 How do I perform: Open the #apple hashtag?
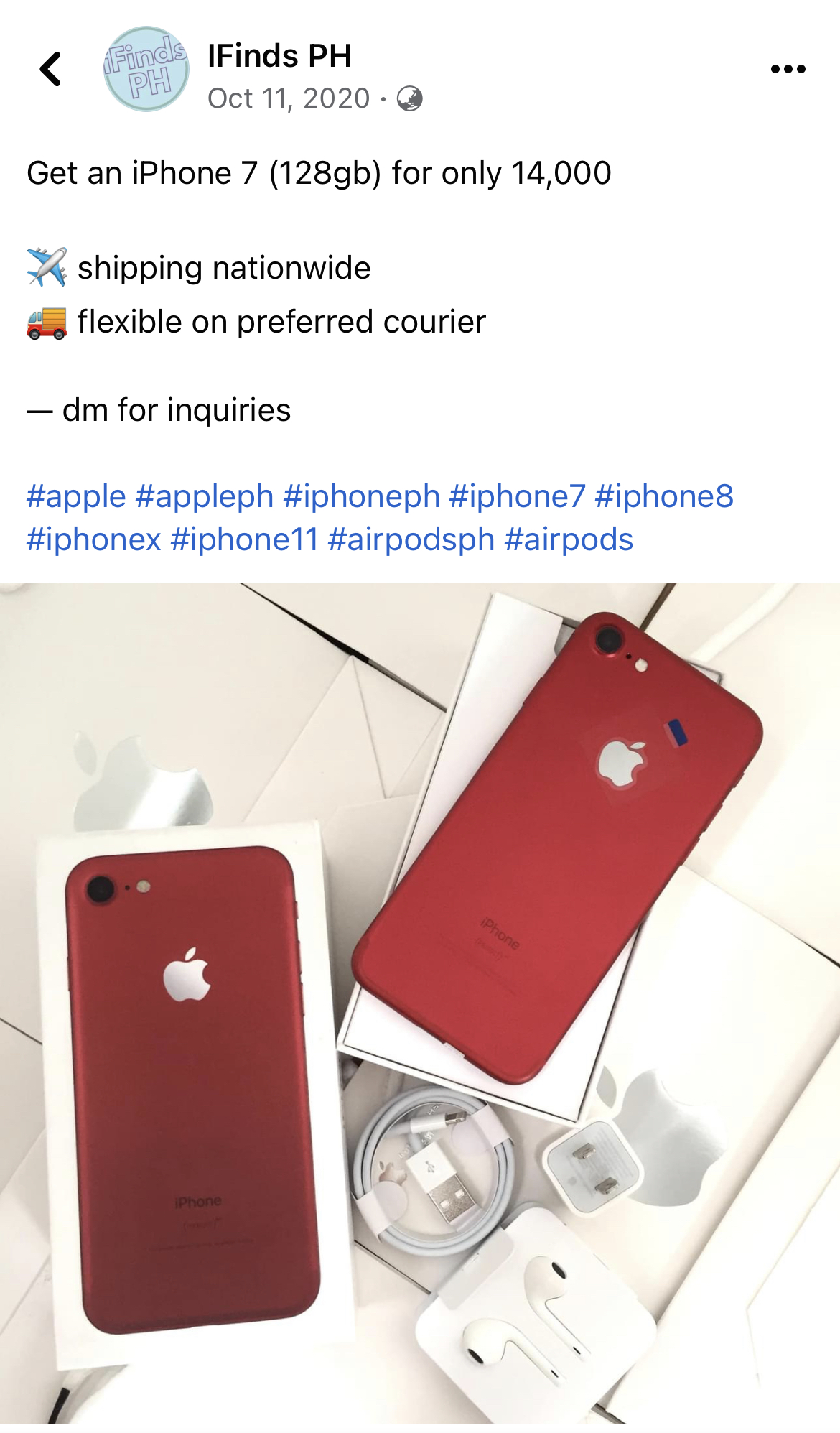coord(76,496)
